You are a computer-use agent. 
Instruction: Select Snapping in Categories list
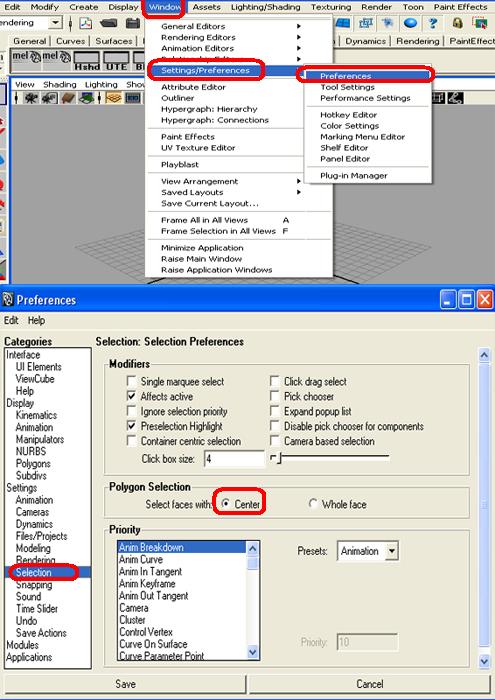pos(34,584)
